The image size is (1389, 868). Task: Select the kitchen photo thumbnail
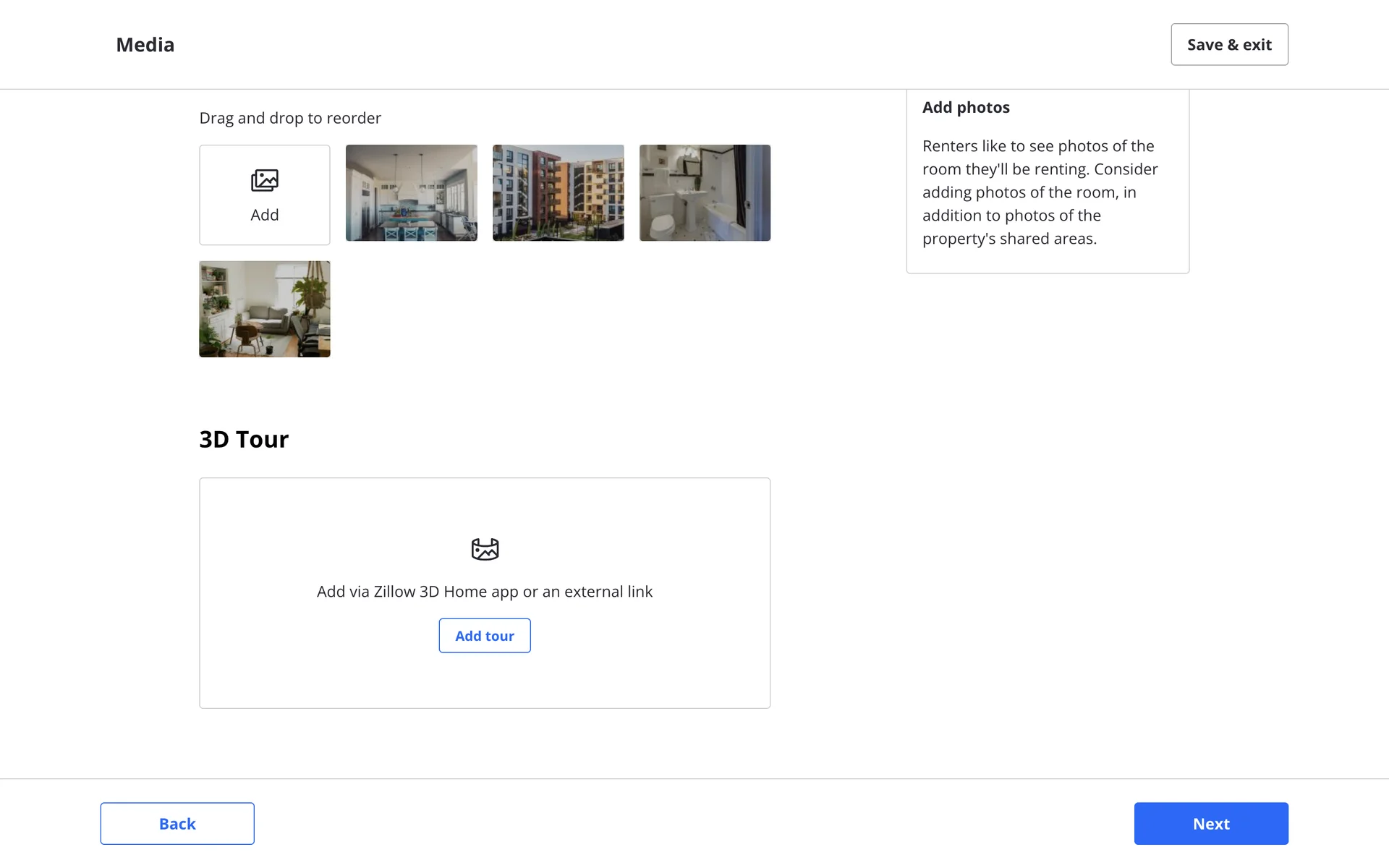coord(411,192)
